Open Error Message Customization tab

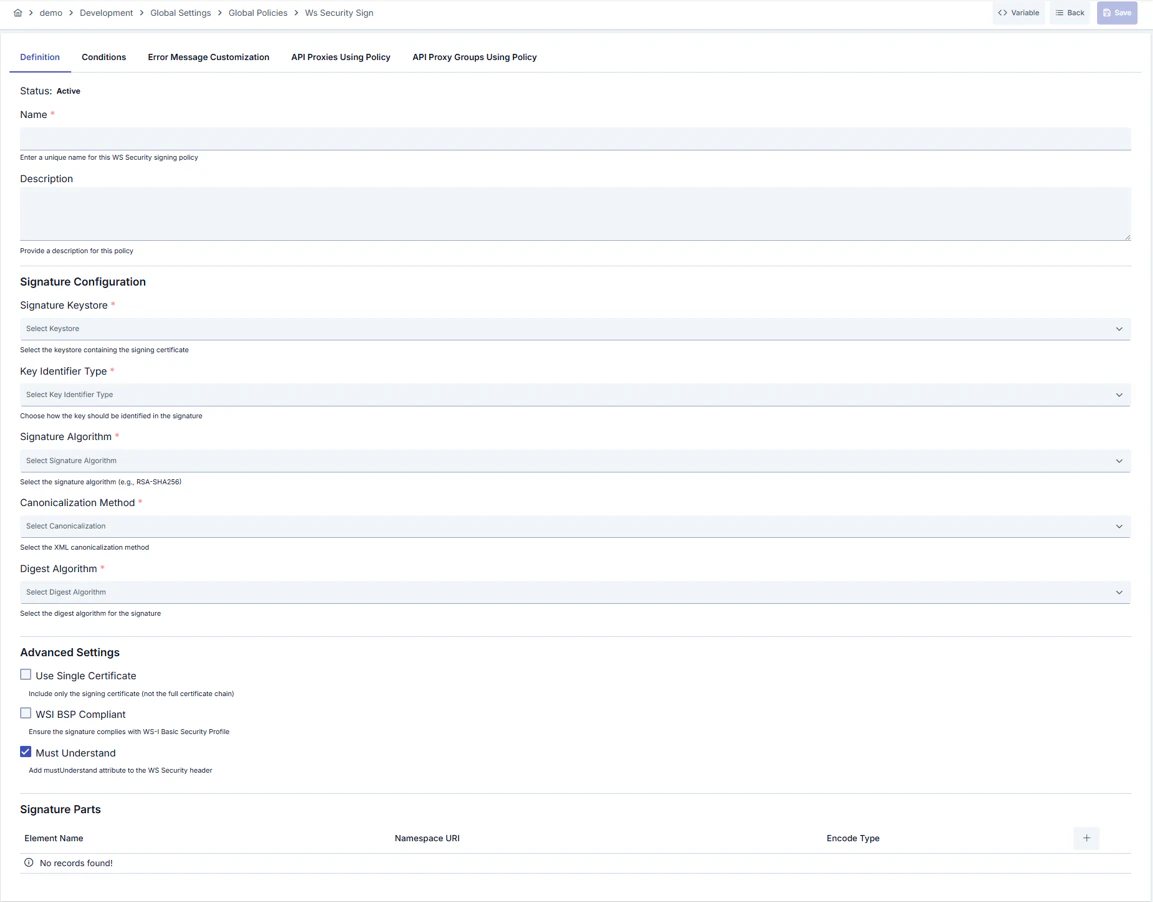[x=208, y=57]
